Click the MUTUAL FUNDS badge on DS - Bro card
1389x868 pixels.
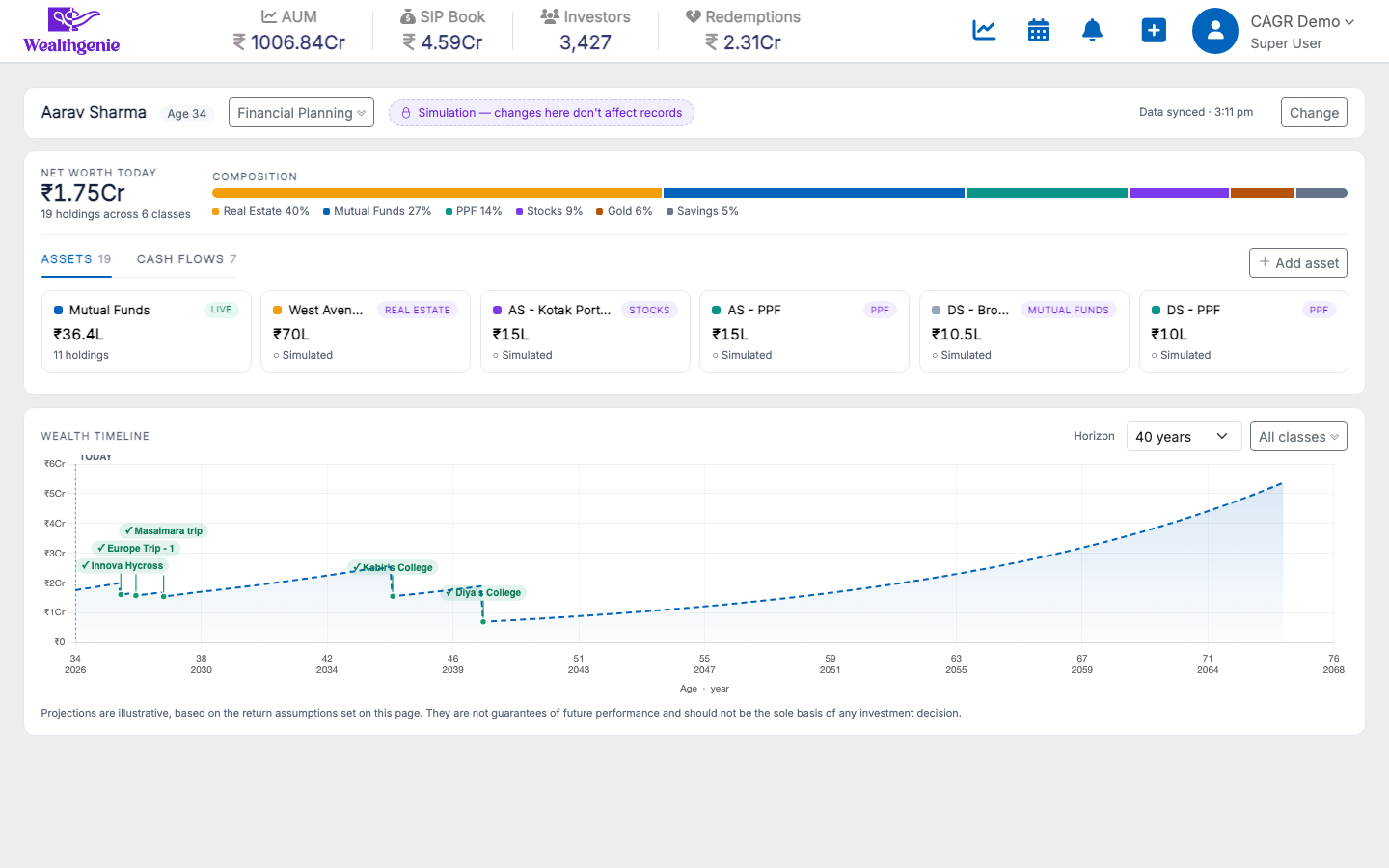coord(1068,310)
